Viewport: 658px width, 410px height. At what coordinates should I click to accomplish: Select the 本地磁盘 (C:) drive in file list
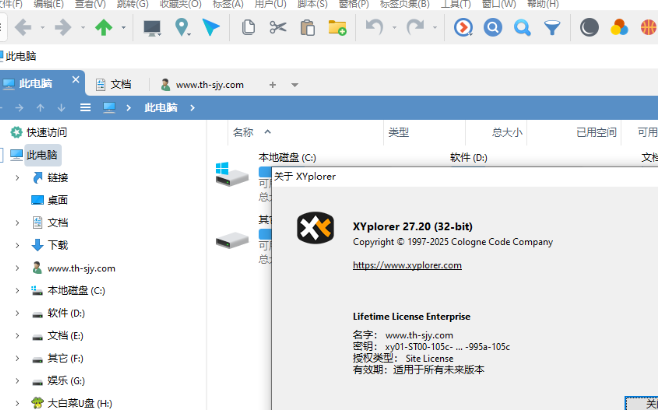(287, 158)
